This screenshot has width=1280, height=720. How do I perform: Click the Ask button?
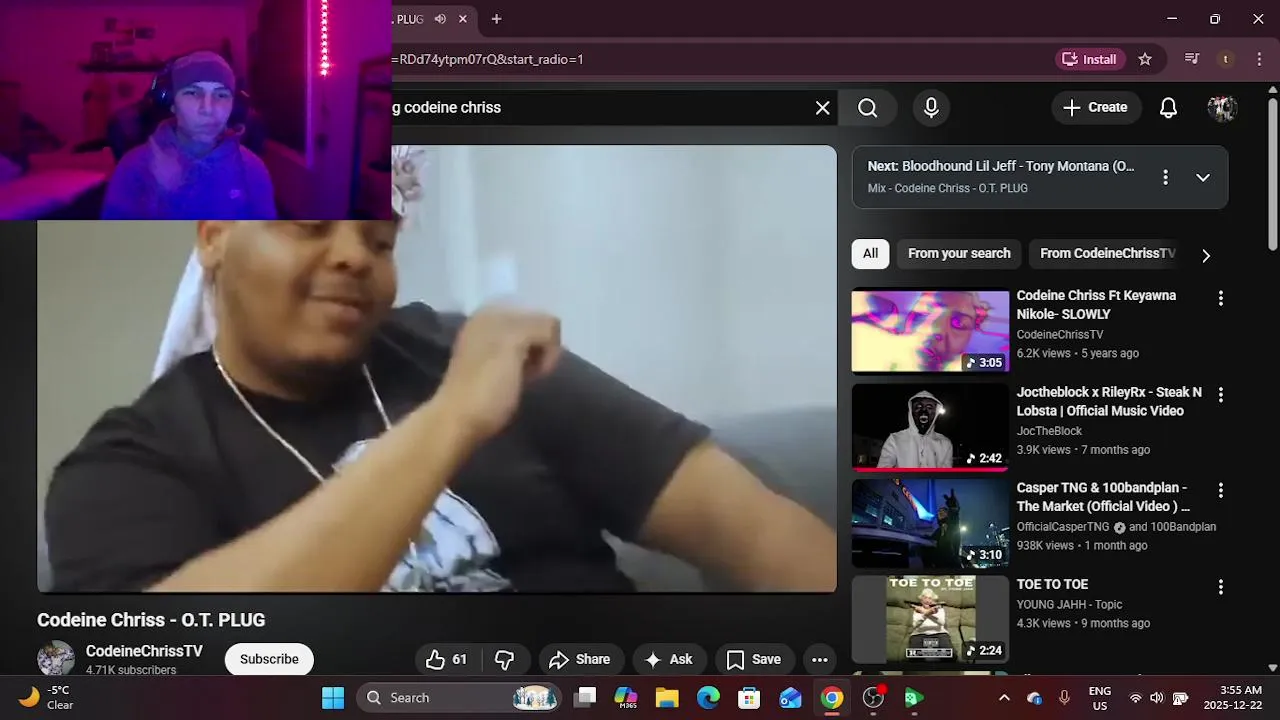click(669, 659)
